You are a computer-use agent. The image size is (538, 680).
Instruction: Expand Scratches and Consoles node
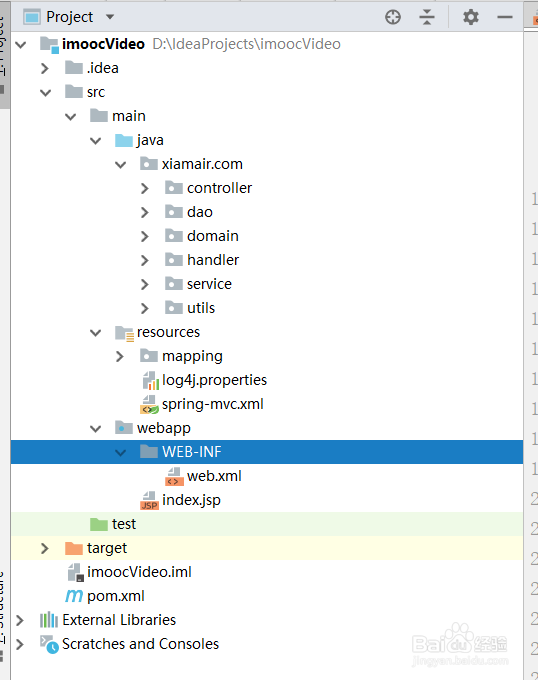click(x=20, y=644)
